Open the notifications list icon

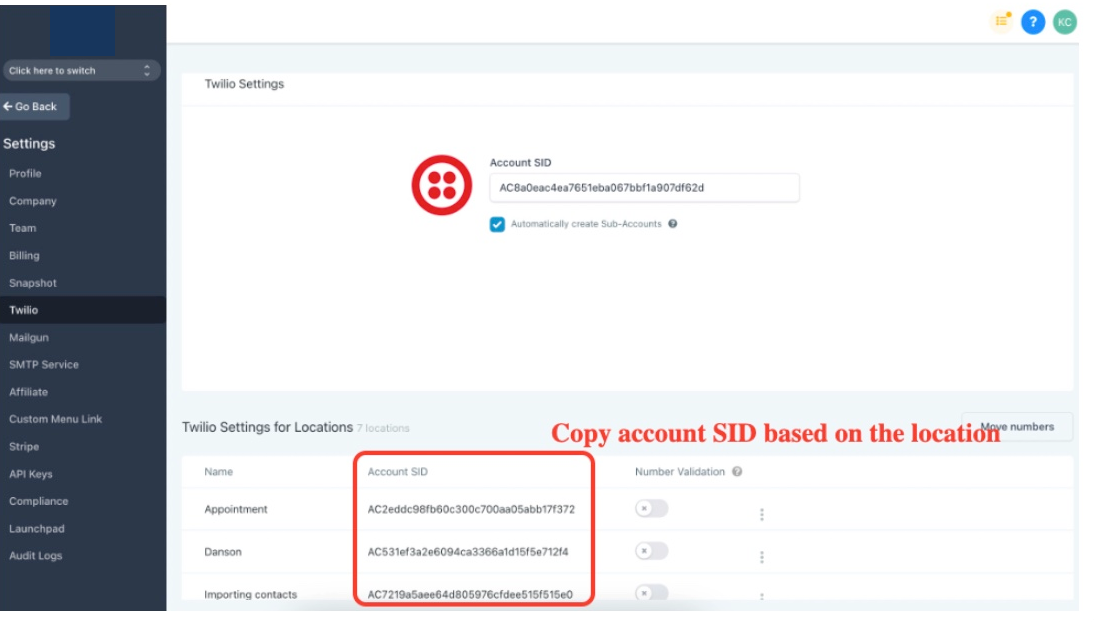pos(1002,21)
